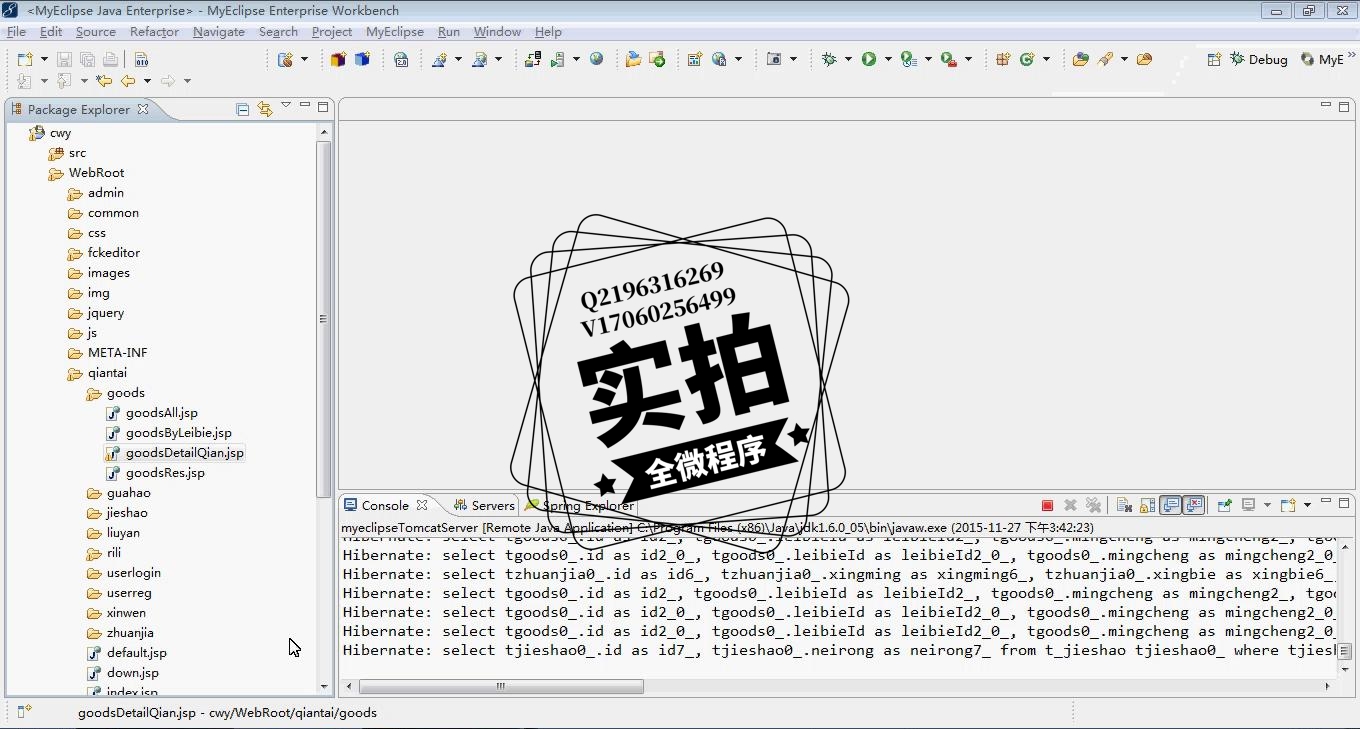Click the deploy MyEclipse J2EE project icon

(x=533, y=59)
